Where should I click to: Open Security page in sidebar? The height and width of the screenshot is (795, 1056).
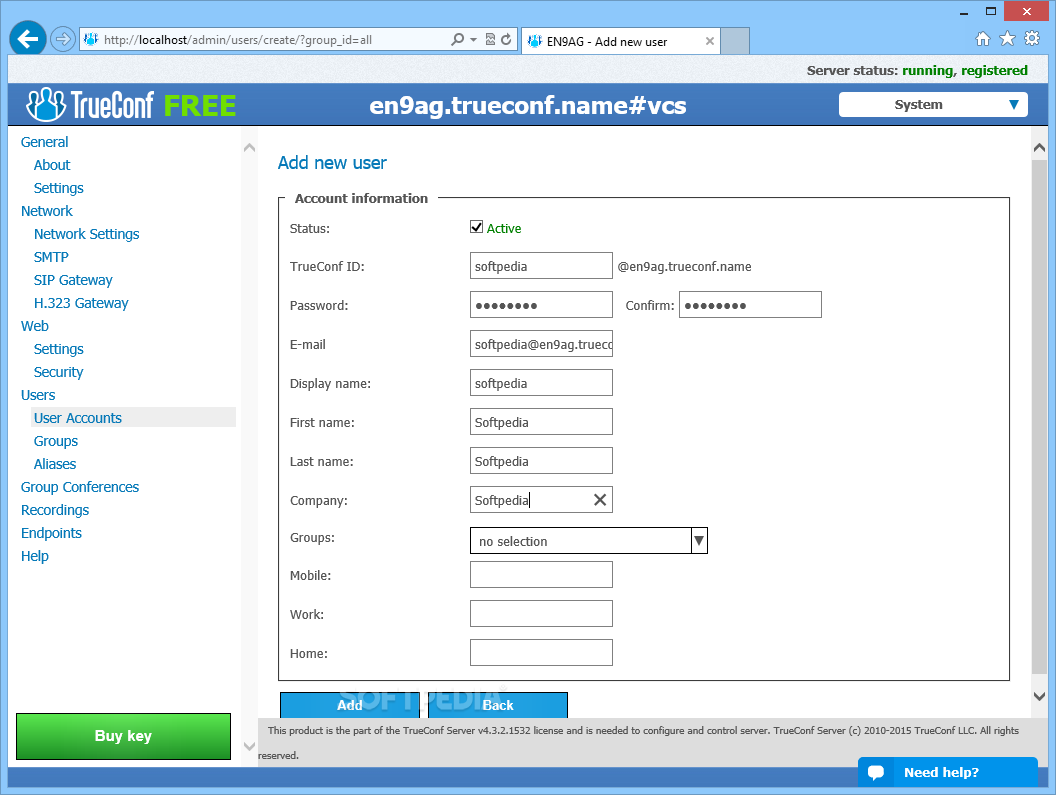click(x=59, y=372)
